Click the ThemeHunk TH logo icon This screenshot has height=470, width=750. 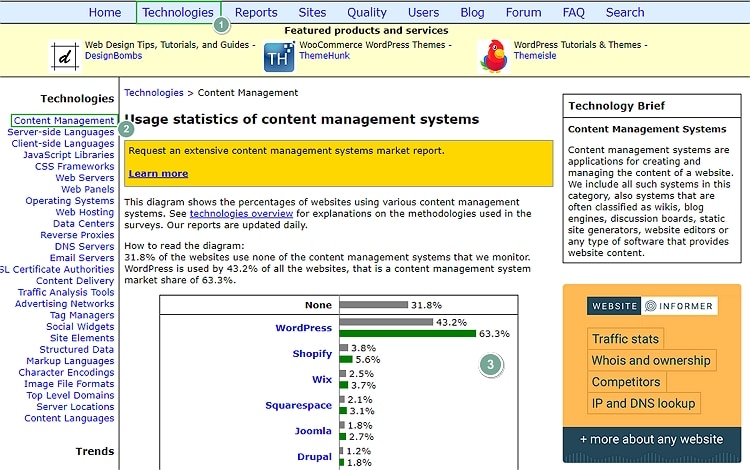(x=279, y=57)
